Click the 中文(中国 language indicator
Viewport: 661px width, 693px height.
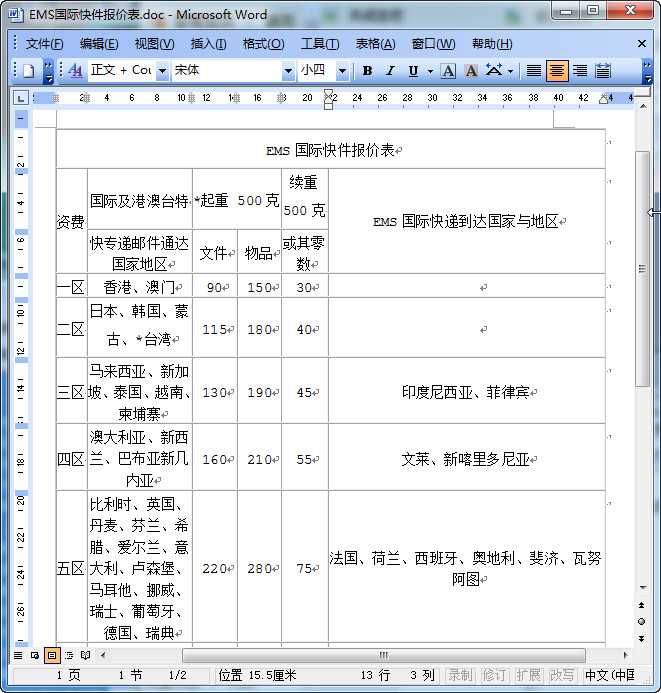pos(609,675)
